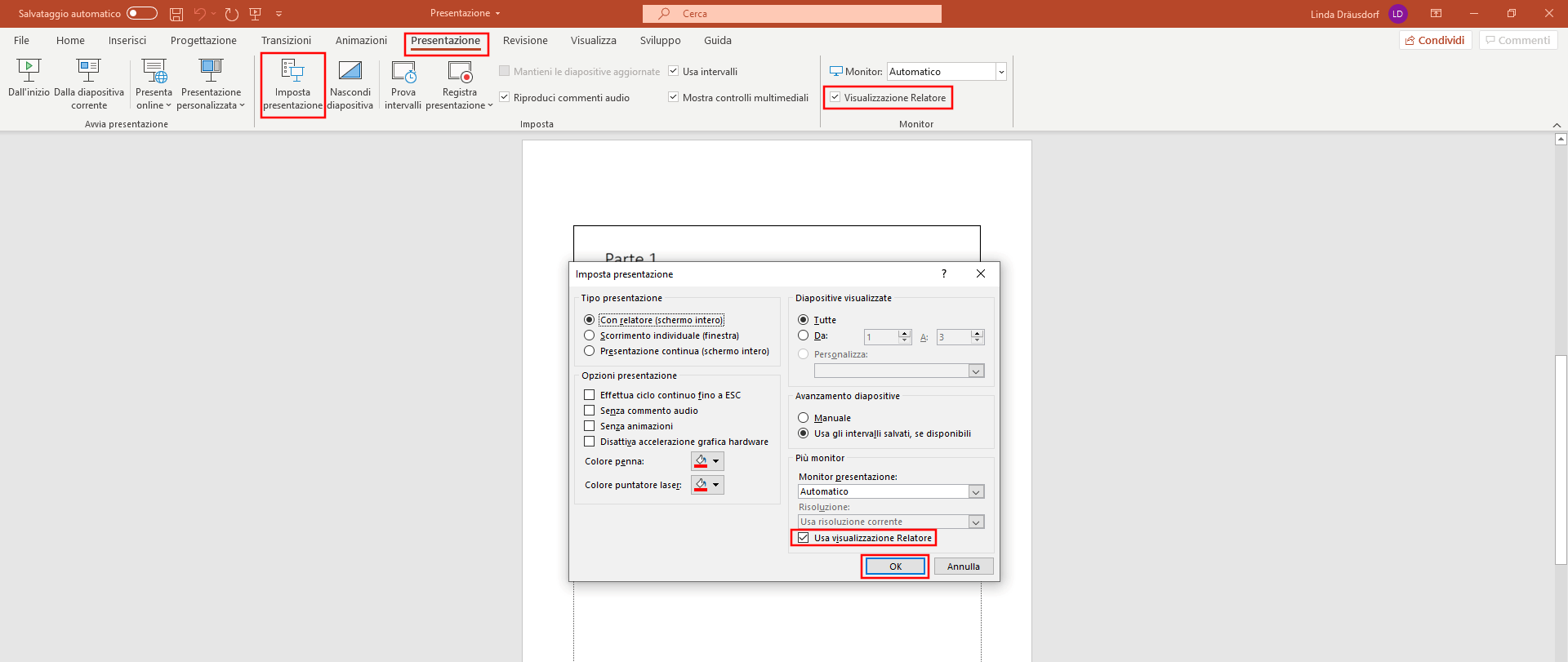Open Presenta online button
The width and height of the screenshot is (1568, 662).
click(x=154, y=84)
